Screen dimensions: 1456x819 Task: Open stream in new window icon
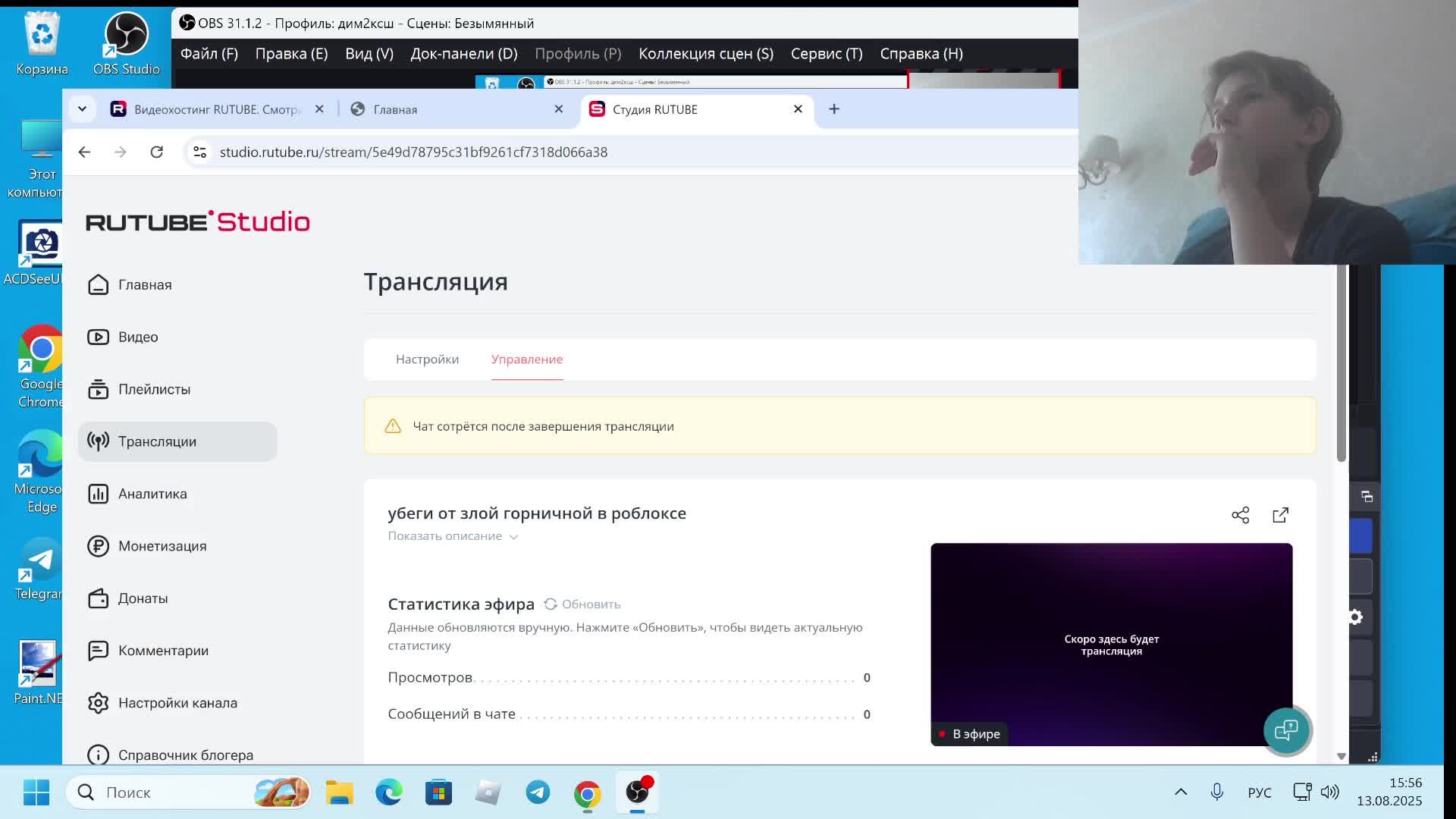coord(1280,516)
